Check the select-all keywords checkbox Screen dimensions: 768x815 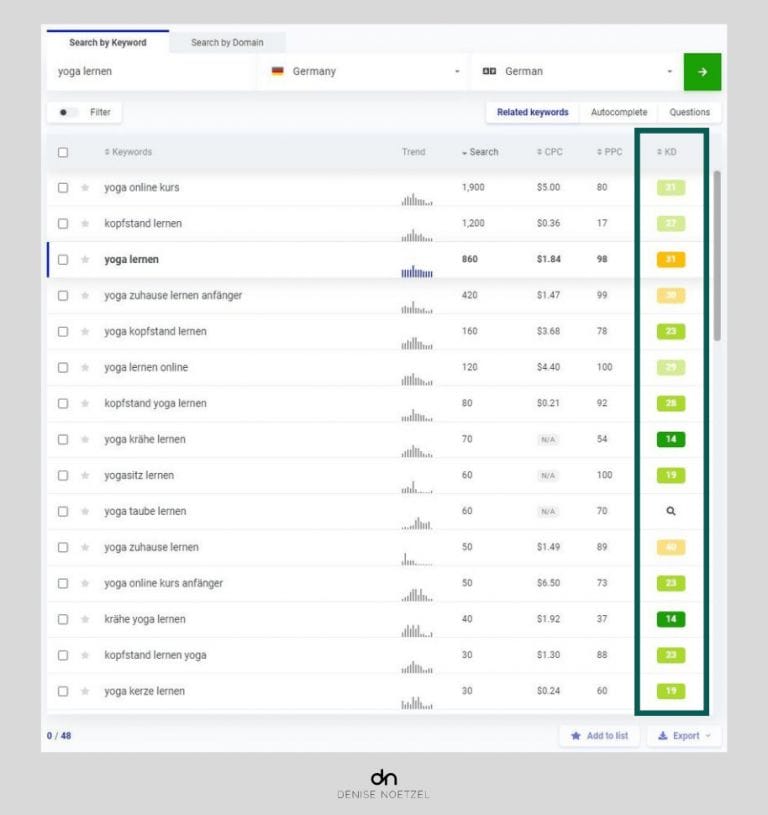pos(63,152)
